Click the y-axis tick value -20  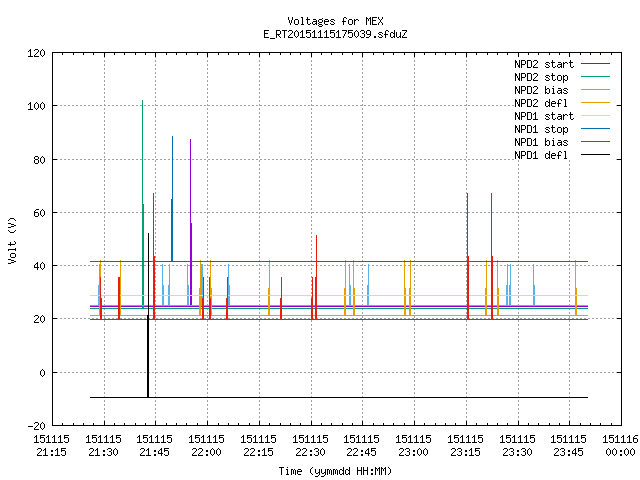click(x=36, y=426)
